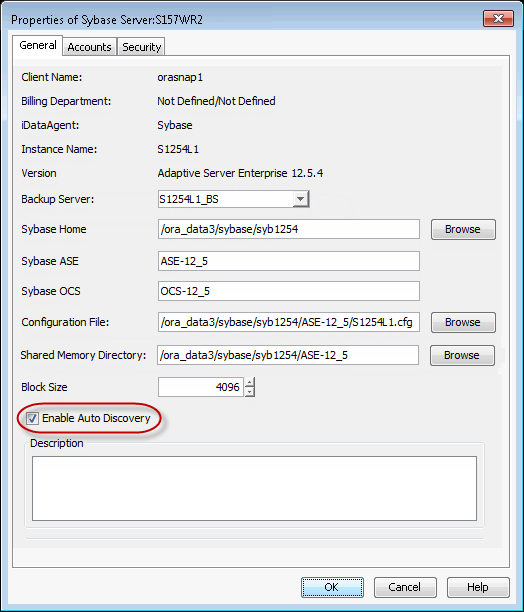524x612 pixels.
Task: Click the Version label
Action: pos(39,173)
